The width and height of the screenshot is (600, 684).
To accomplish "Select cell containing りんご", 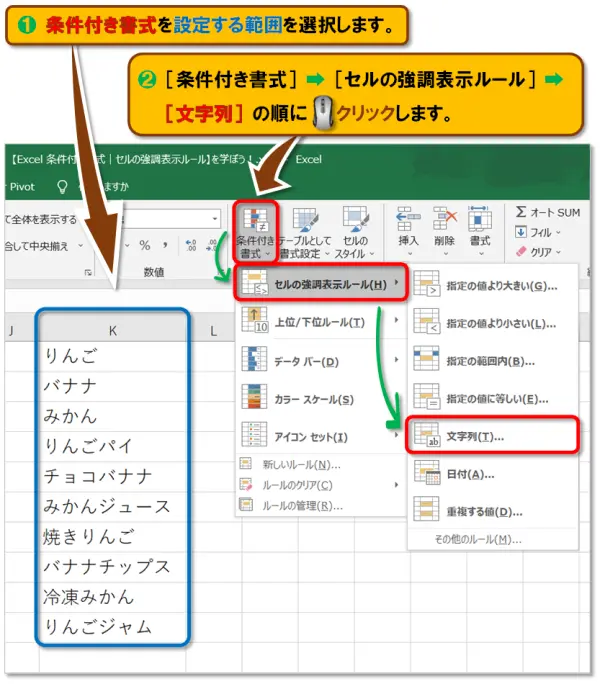I will click(x=113, y=356).
